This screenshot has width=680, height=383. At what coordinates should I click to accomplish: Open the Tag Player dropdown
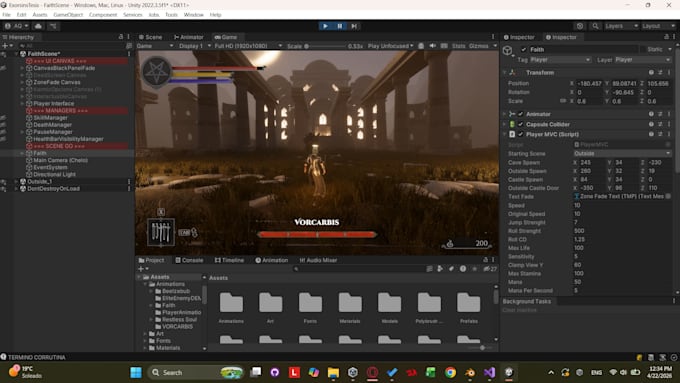click(560, 59)
